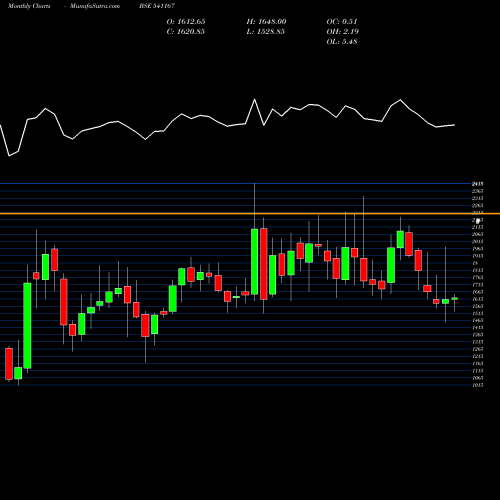Click the 1465 price axis label

tap(478, 320)
